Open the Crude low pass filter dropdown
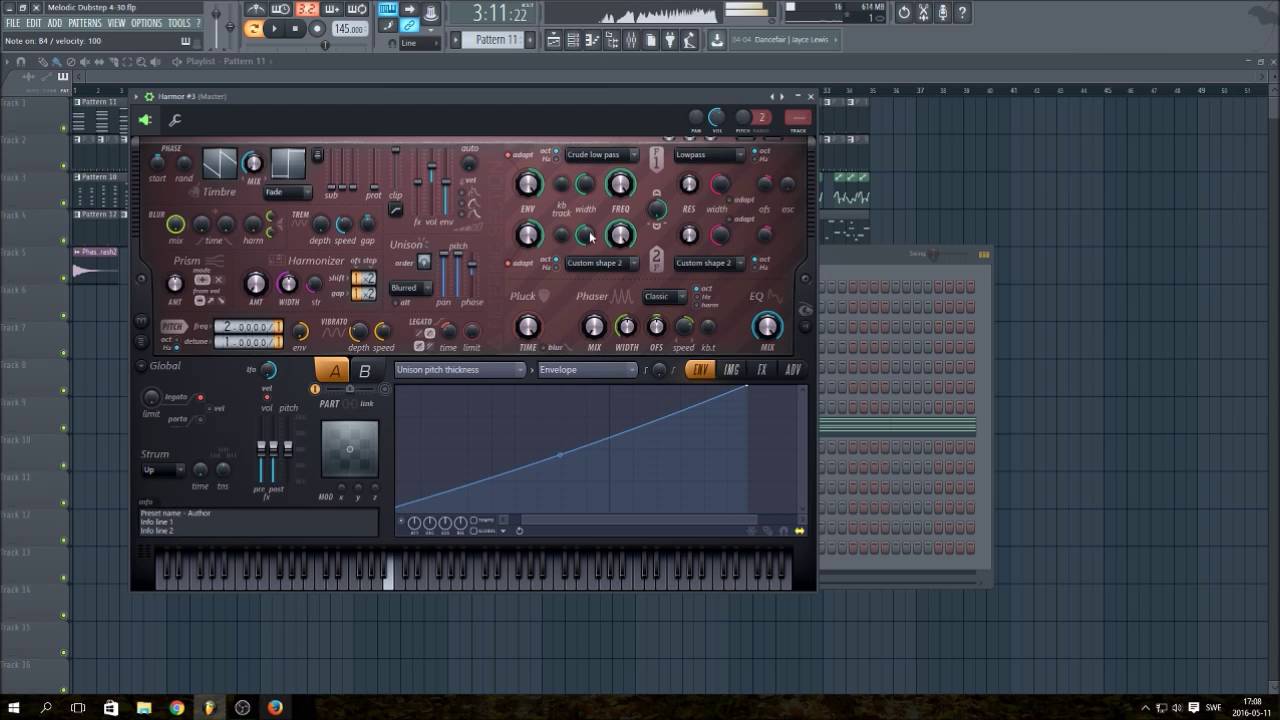This screenshot has width=1280, height=720. tap(601, 155)
